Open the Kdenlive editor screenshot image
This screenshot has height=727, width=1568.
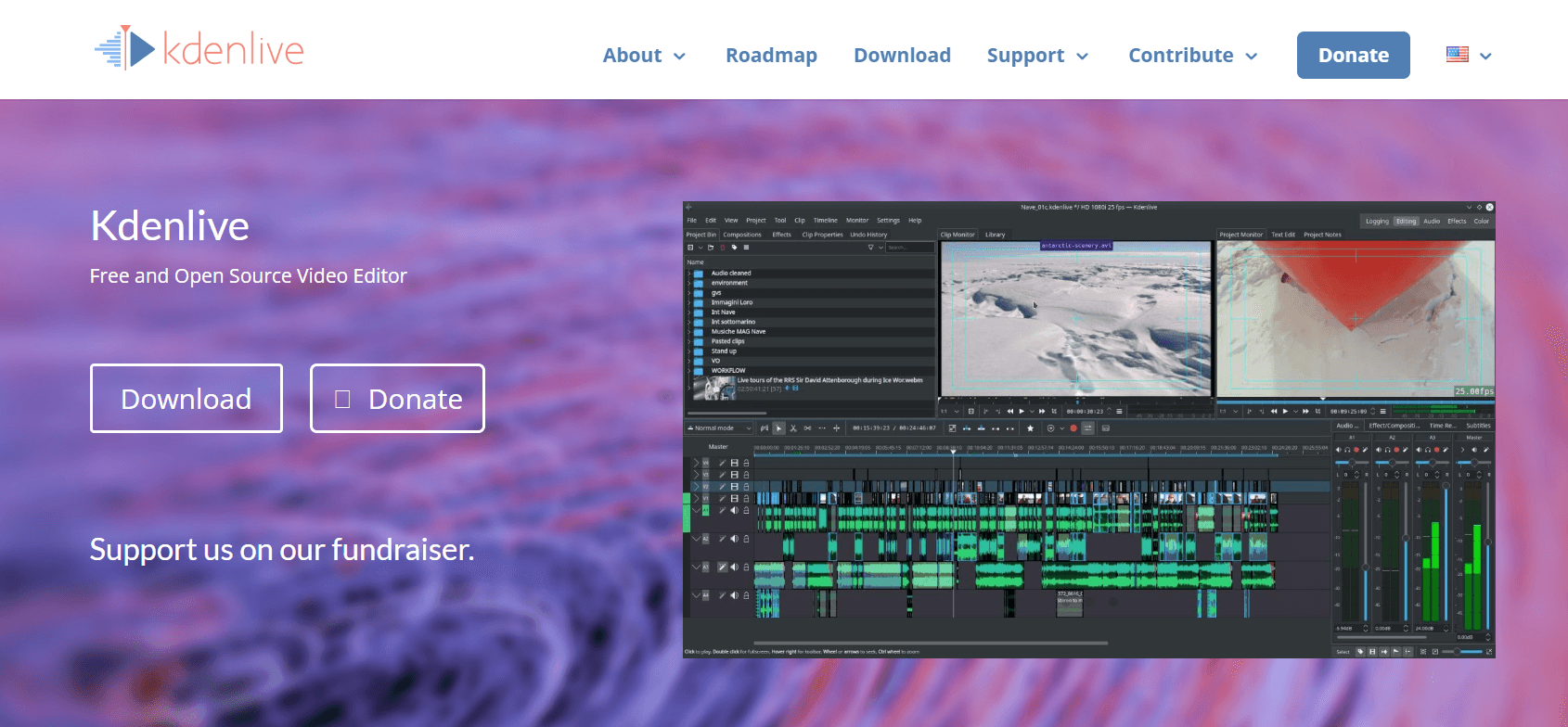(x=1088, y=429)
